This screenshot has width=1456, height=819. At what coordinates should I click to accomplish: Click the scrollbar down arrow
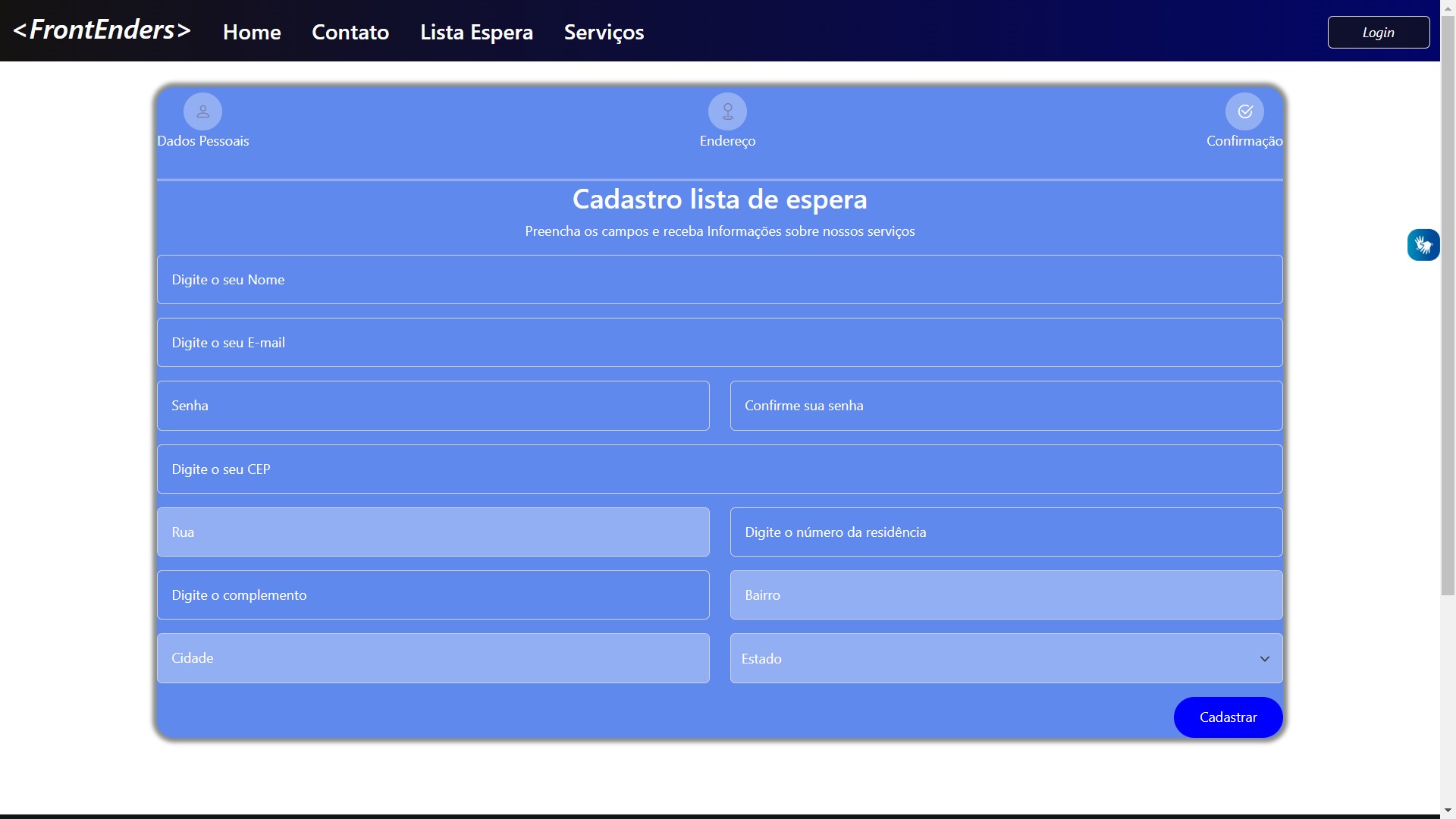coord(1447,810)
